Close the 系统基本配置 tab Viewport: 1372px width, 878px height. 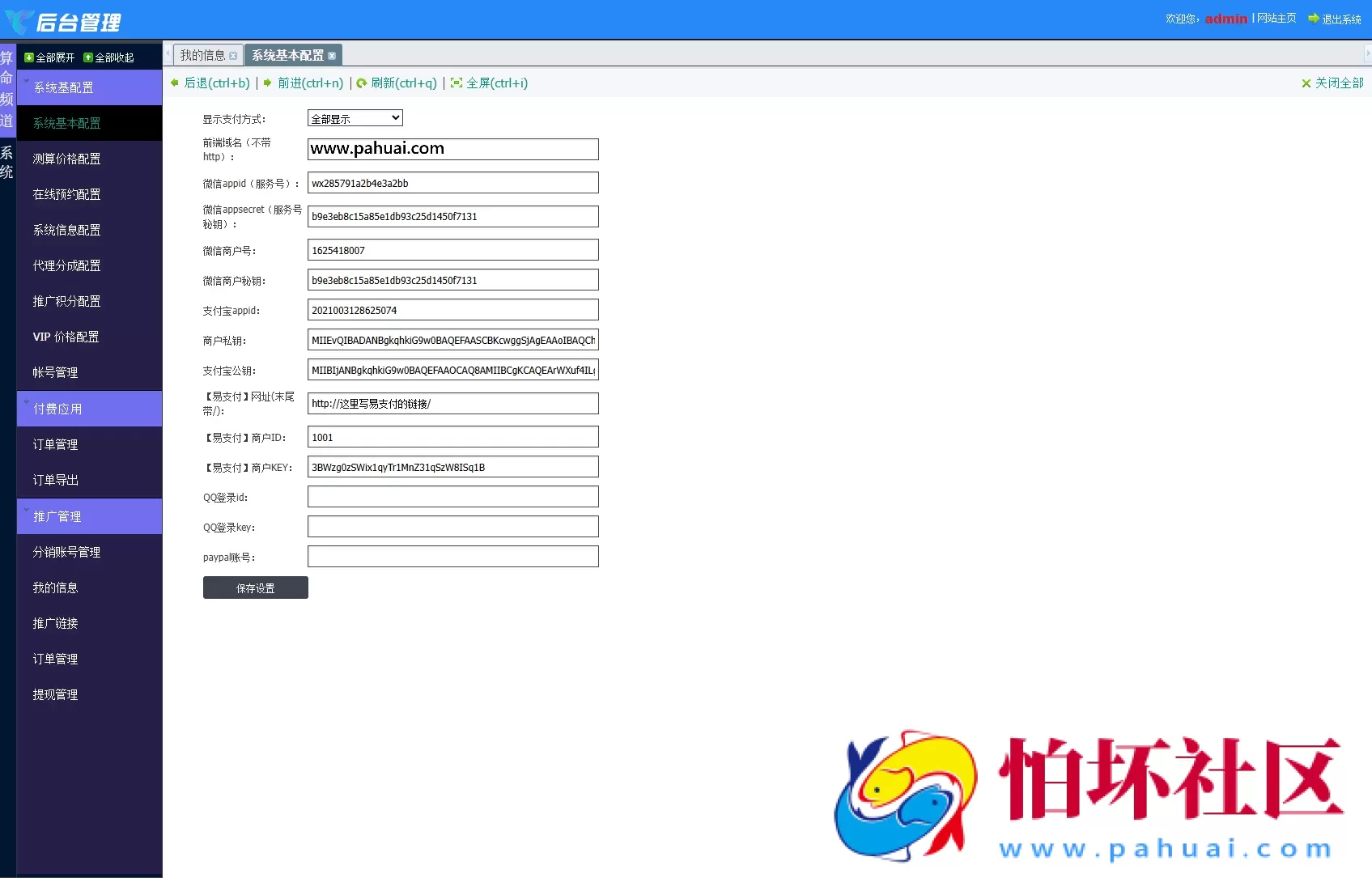[332, 56]
